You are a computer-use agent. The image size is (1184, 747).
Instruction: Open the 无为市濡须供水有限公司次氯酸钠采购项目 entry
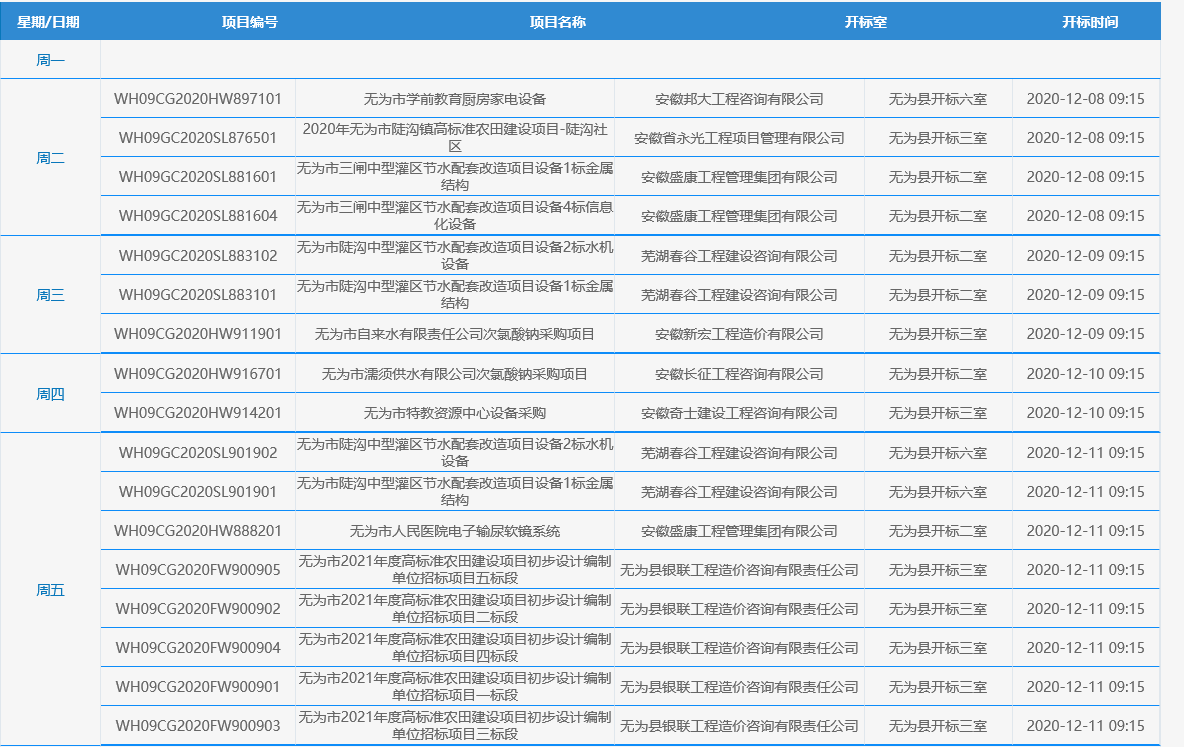pyautogui.click(x=455, y=374)
